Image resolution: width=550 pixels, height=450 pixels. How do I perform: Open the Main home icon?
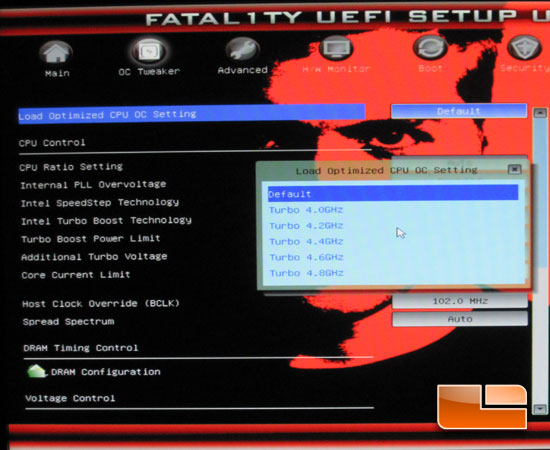(x=56, y=53)
